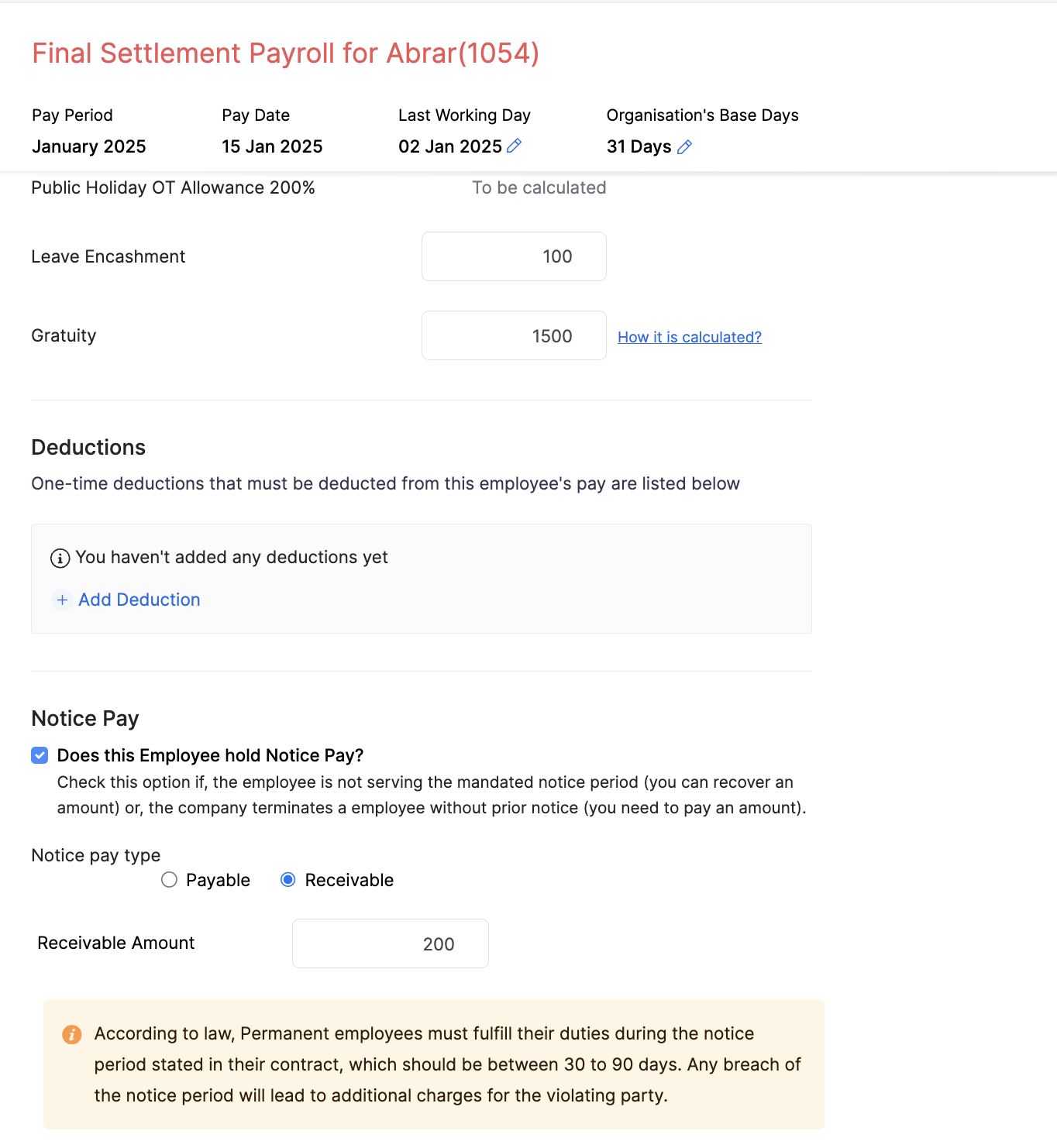Click the 'To be calculated' OT allowance text

click(x=539, y=187)
